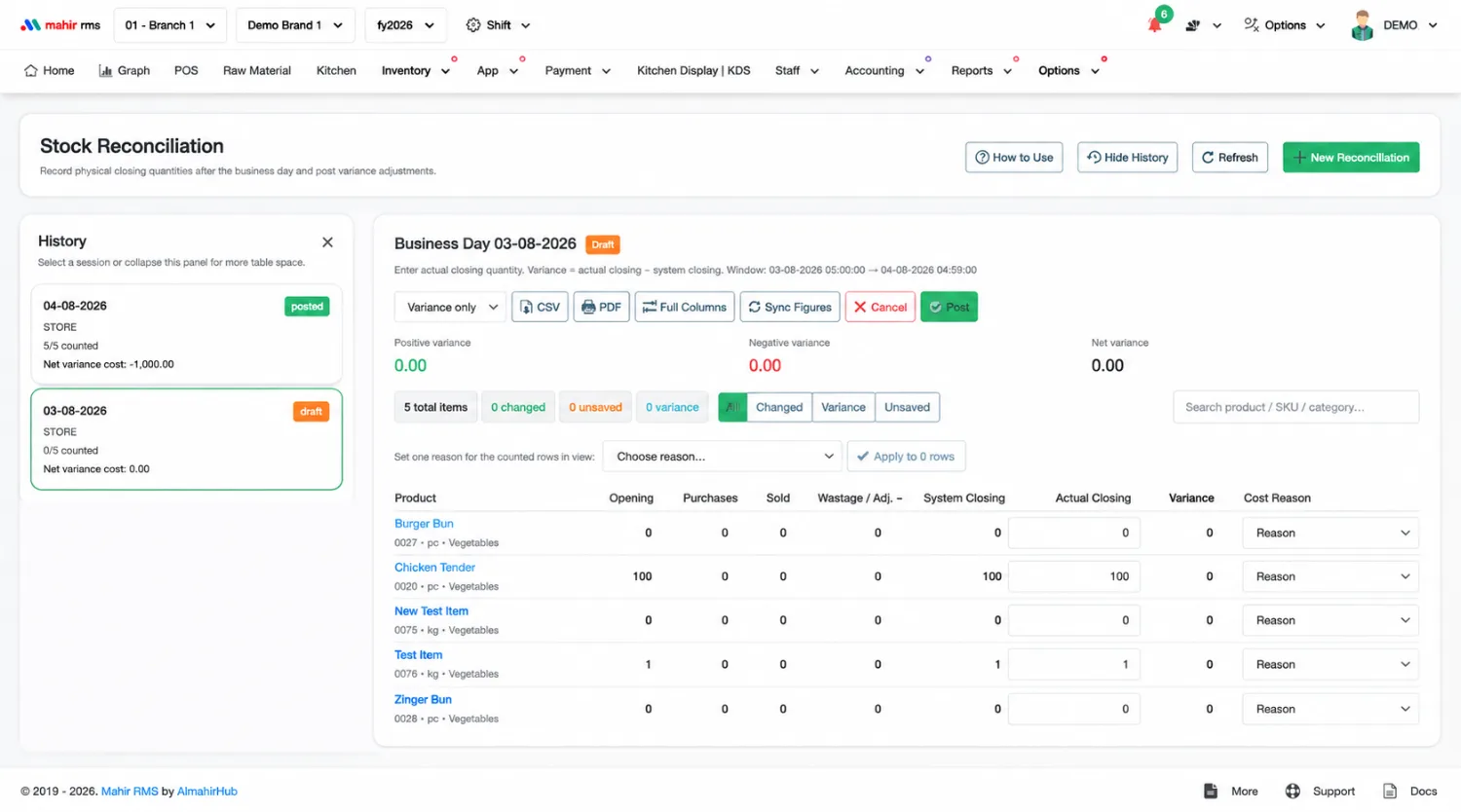Open the Reason dropdown for Chicken Tender

coord(1330,576)
